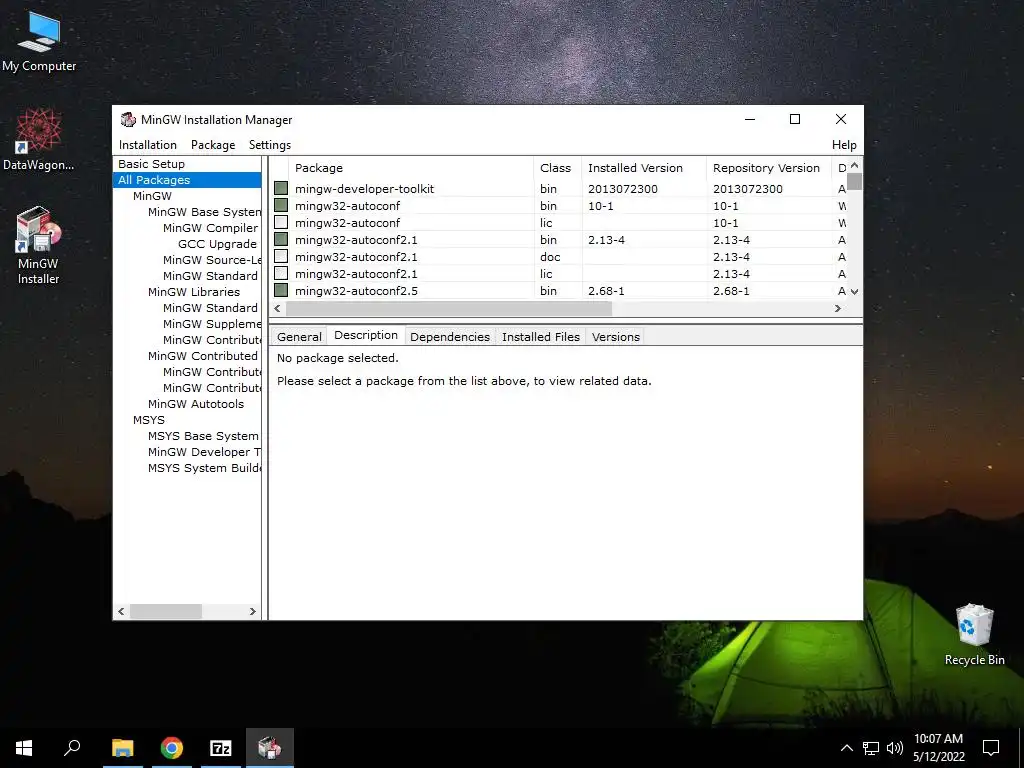Viewport: 1024px width, 768px height.
Task: Click tree panel scroll right arrow
Action: [x=253, y=611]
